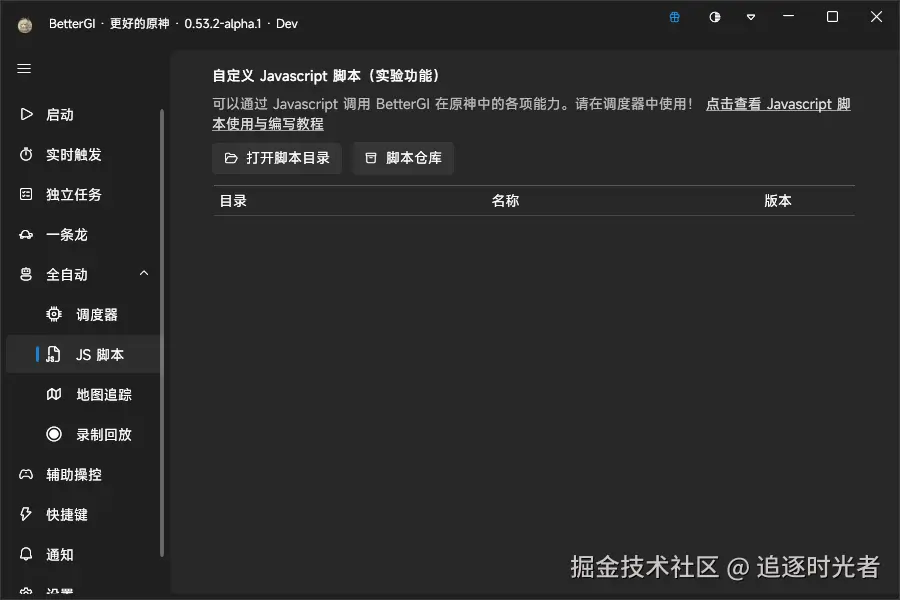The image size is (900, 600).
Task: Minimize the BetterGI window
Action: pos(789,17)
